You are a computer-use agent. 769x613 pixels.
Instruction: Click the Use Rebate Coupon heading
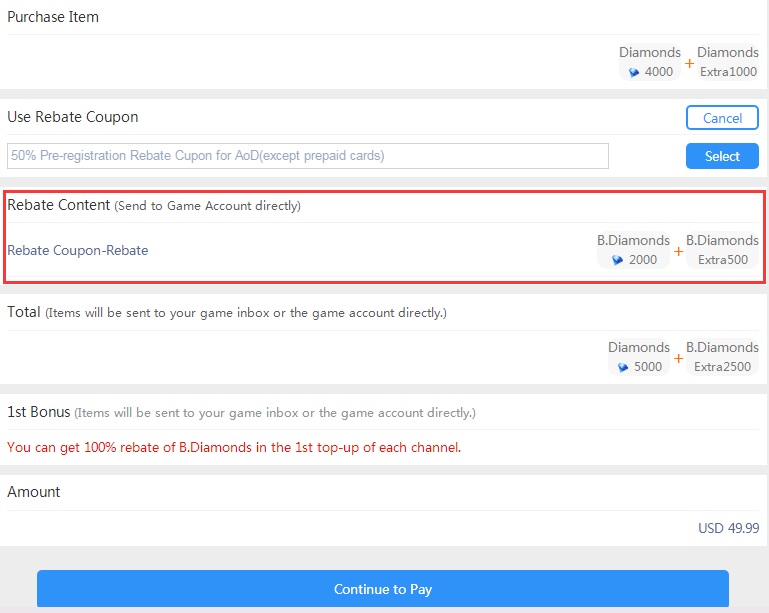pos(73,117)
